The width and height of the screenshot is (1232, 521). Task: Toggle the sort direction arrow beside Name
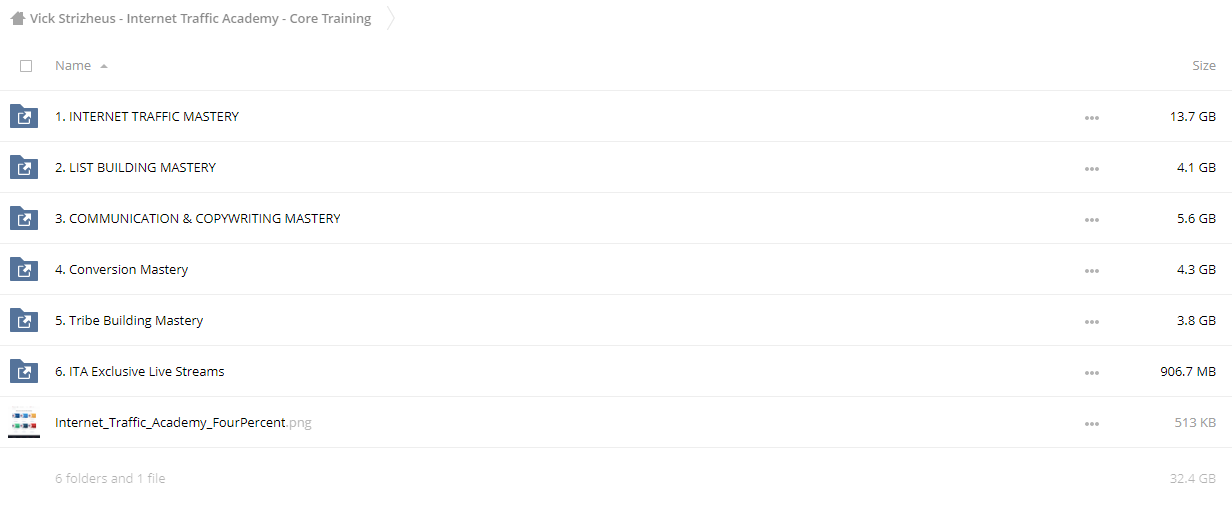pos(104,66)
